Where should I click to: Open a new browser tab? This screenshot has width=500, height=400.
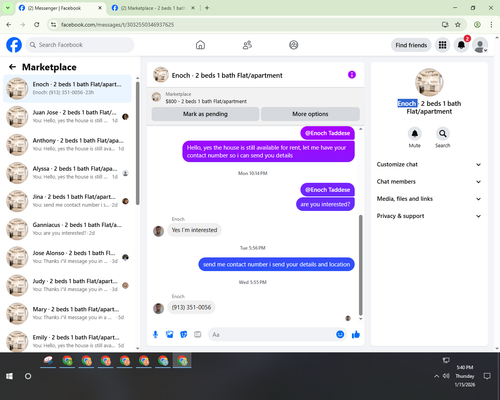point(207,8)
